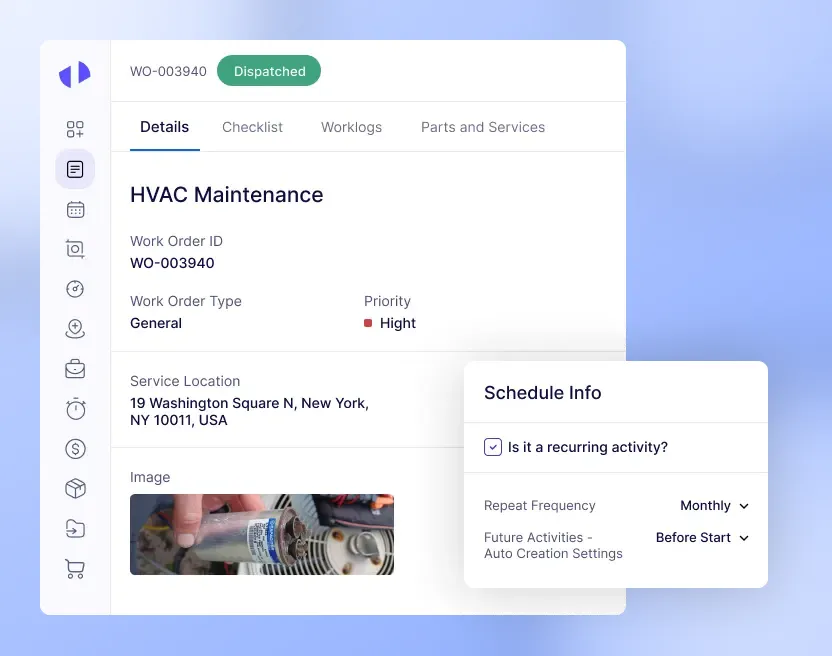Select the work orders document icon
This screenshot has width=832, height=656.
tap(75, 169)
